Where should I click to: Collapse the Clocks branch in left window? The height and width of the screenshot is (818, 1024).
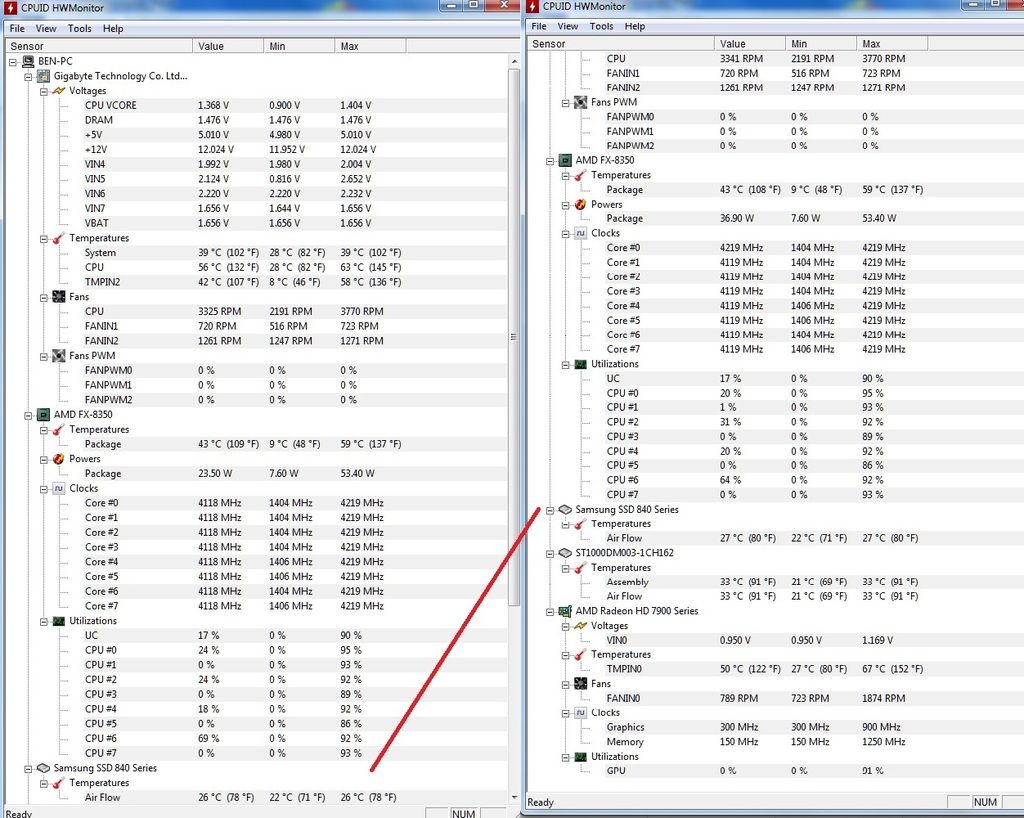point(44,489)
